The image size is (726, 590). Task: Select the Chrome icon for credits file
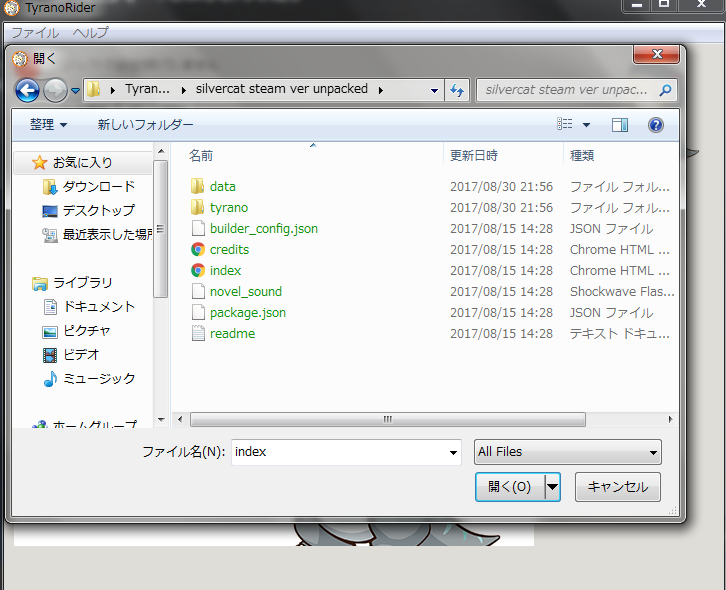(x=198, y=249)
